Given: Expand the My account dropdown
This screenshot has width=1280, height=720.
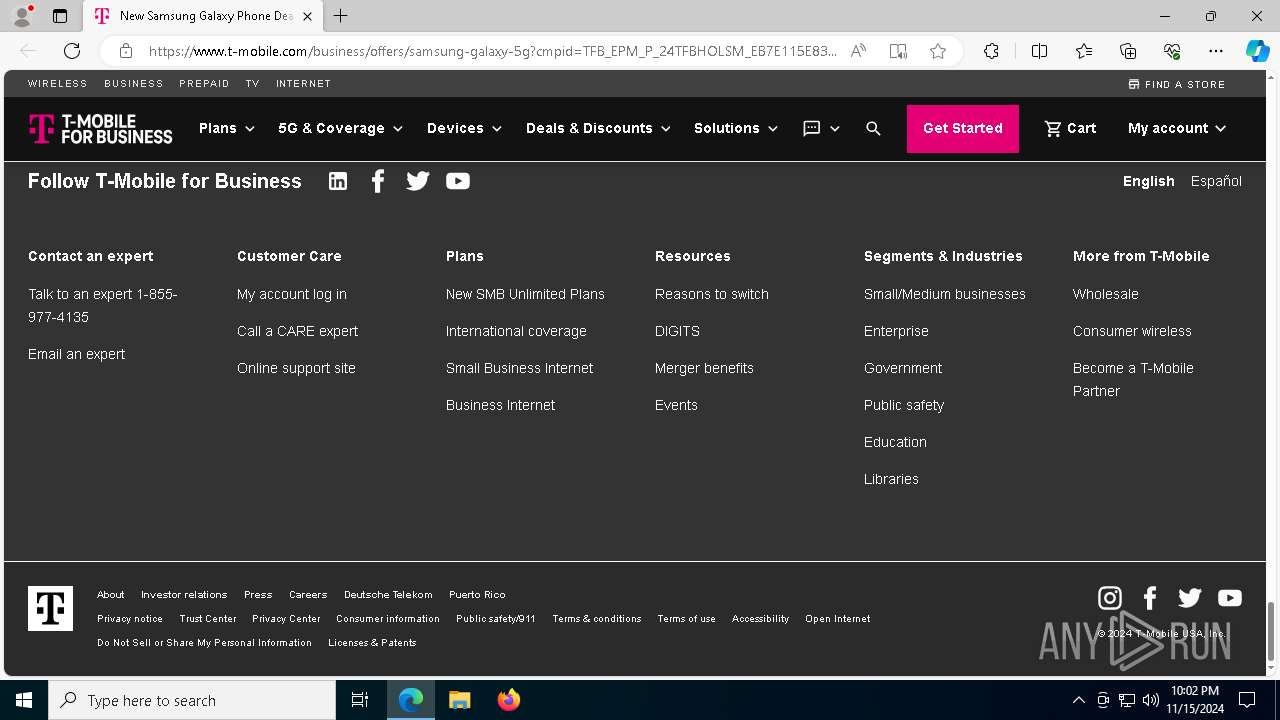Looking at the screenshot, I should click(1177, 128).
